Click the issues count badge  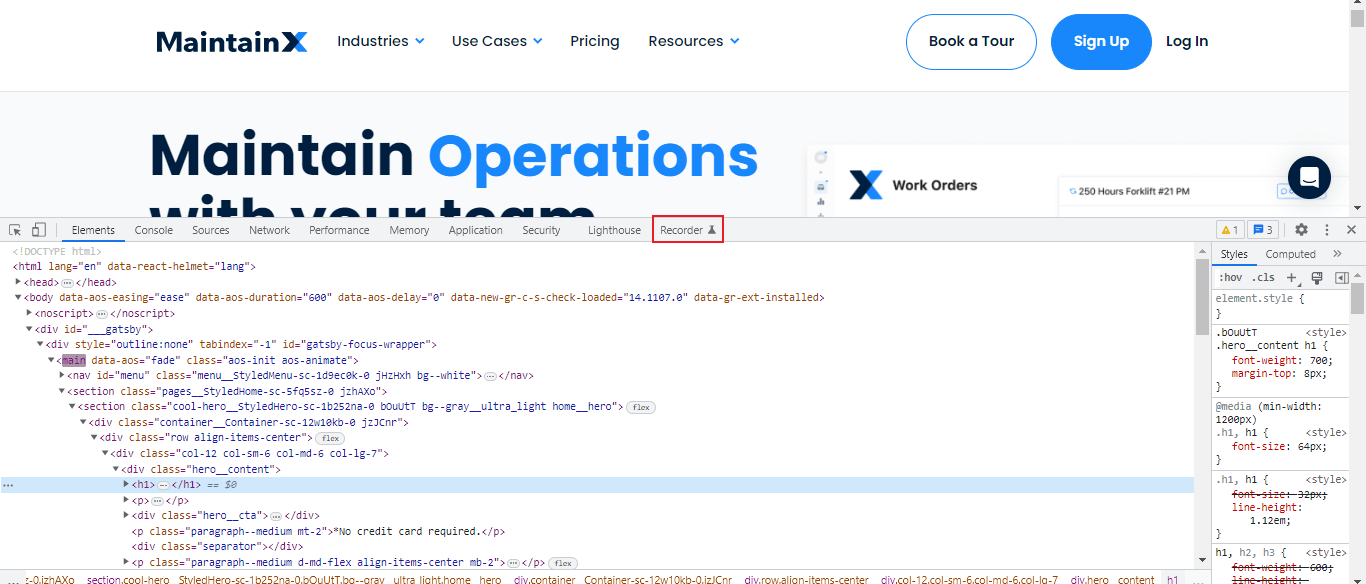point(1262,230)
